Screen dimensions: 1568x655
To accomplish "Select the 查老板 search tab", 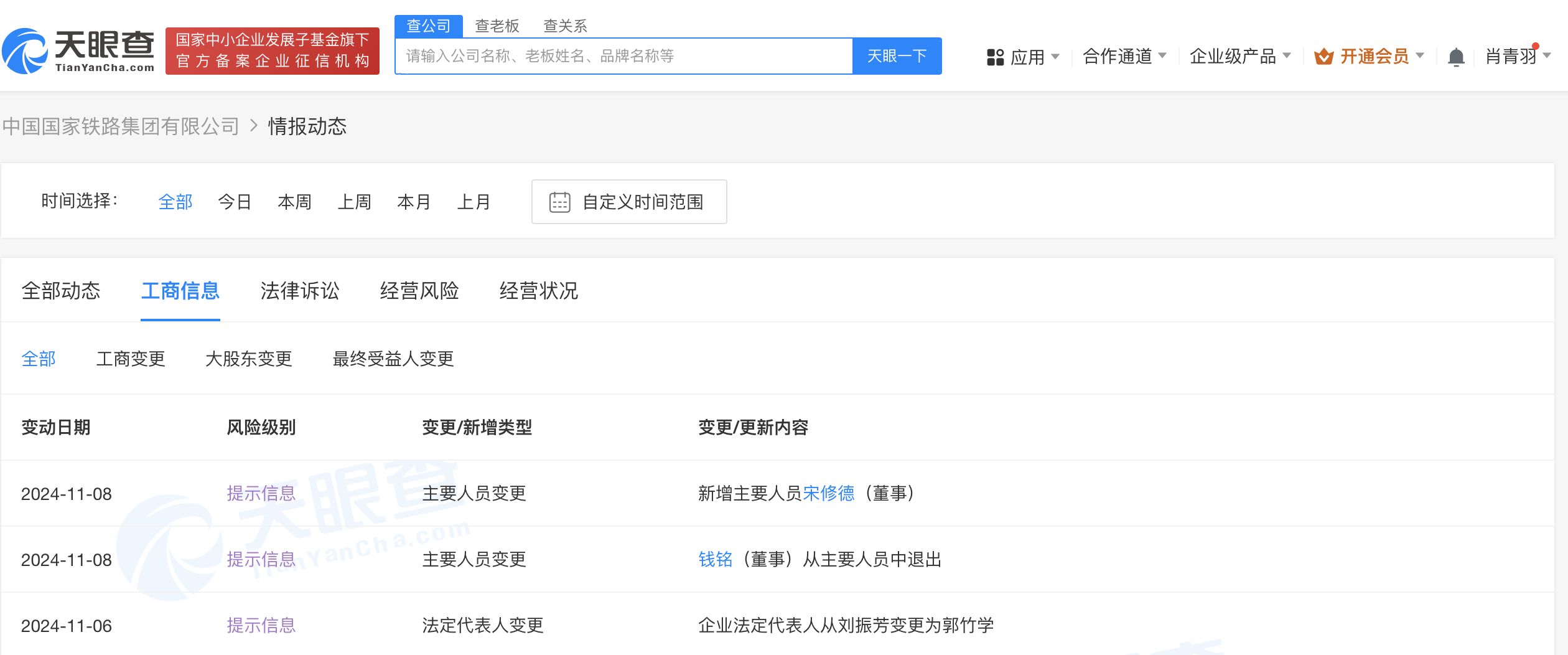I will coord(497,26).
